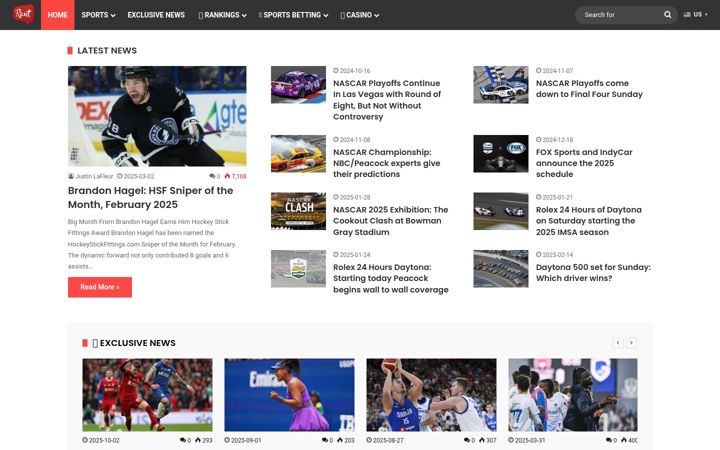Open Rolex 24 badge thumbnail
The height and width of the screenshot is (450, 720).
pos(298,269)
